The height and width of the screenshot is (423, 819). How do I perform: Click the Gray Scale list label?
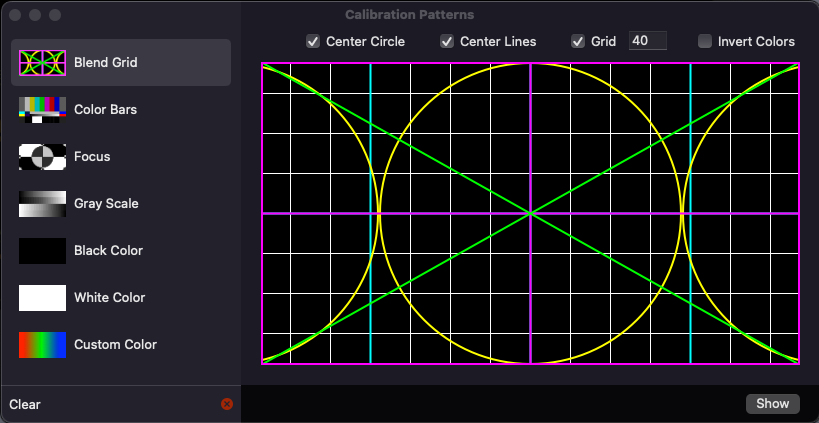pos(106,204)
